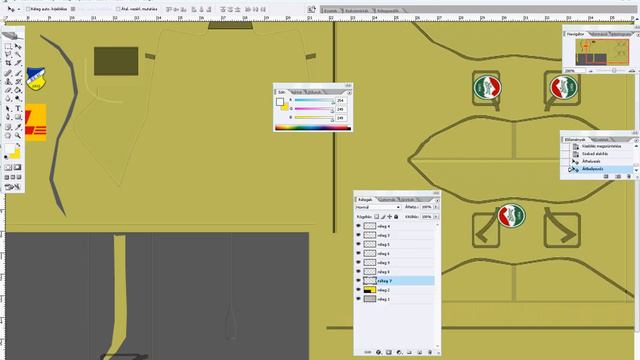640x360 pixels.
Task: Click the Navigator zoom percentage field
Action: click(x=574, y=71)
